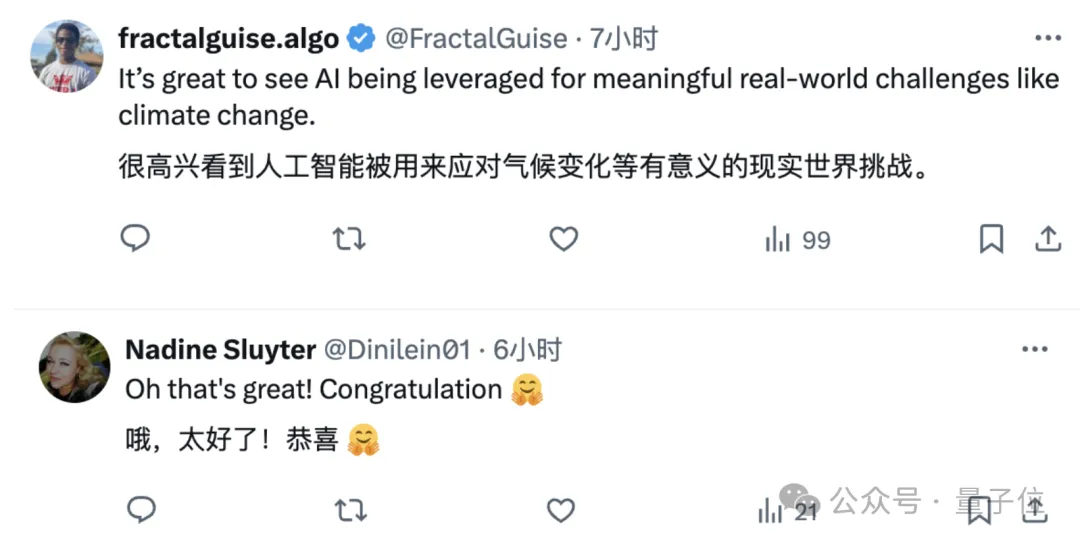Visit the @FractalGuise handle link
Image resolution: width=1080 pixels, height=545 pixels.
pos(476,39)
